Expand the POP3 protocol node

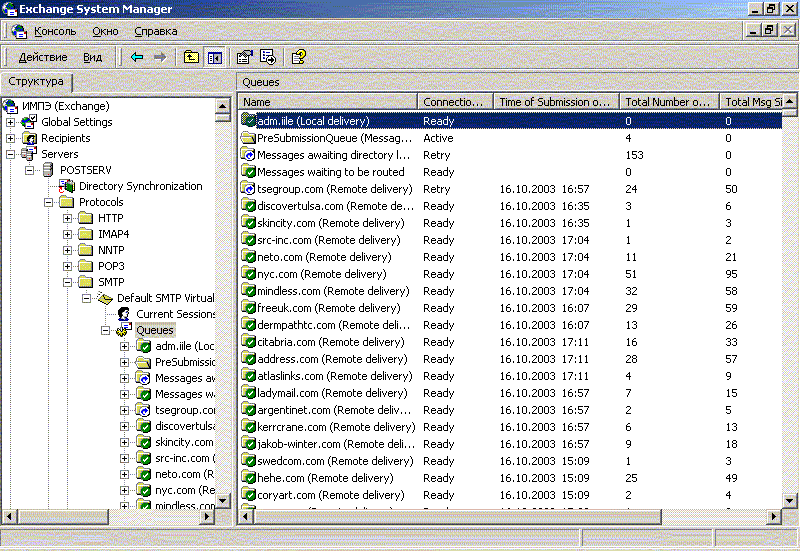(67, 266)
